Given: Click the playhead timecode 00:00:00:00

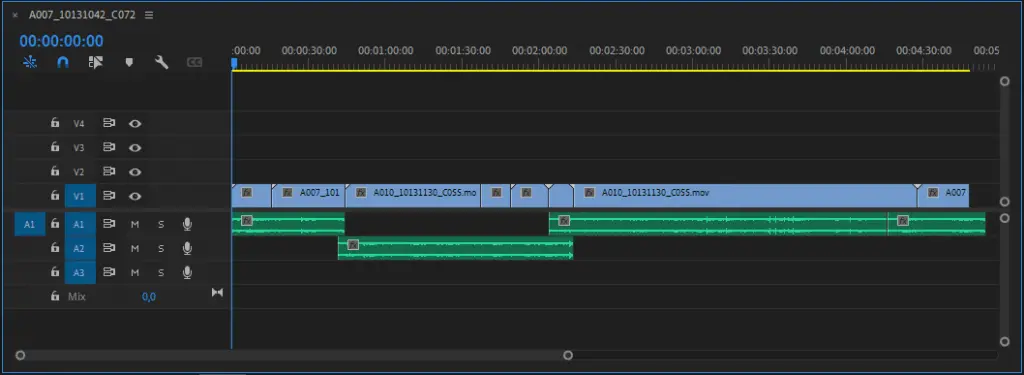Looking at the screenshot, I should point(61,41).
